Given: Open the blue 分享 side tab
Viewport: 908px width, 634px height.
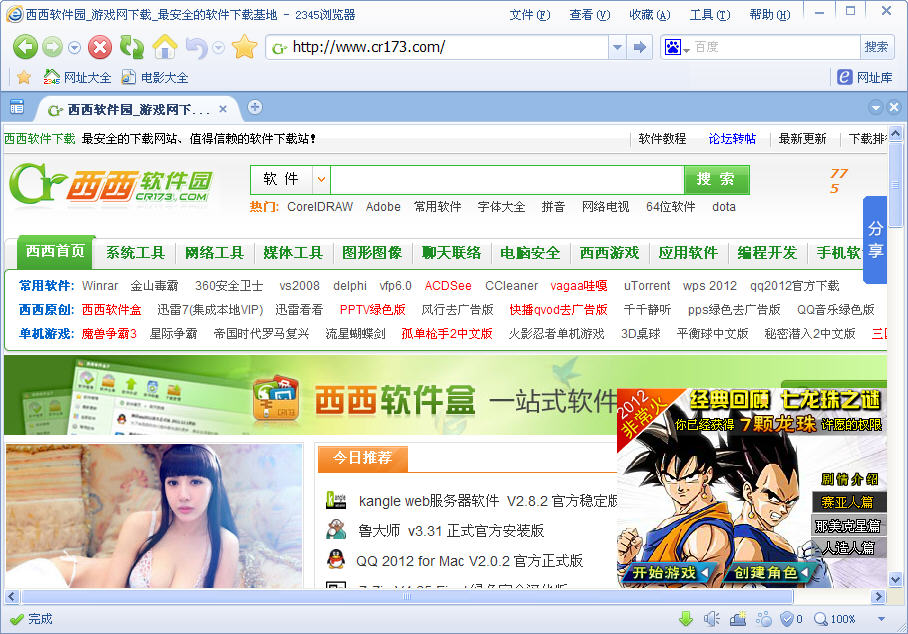Looking at the screenshot, I should (875, 239).
